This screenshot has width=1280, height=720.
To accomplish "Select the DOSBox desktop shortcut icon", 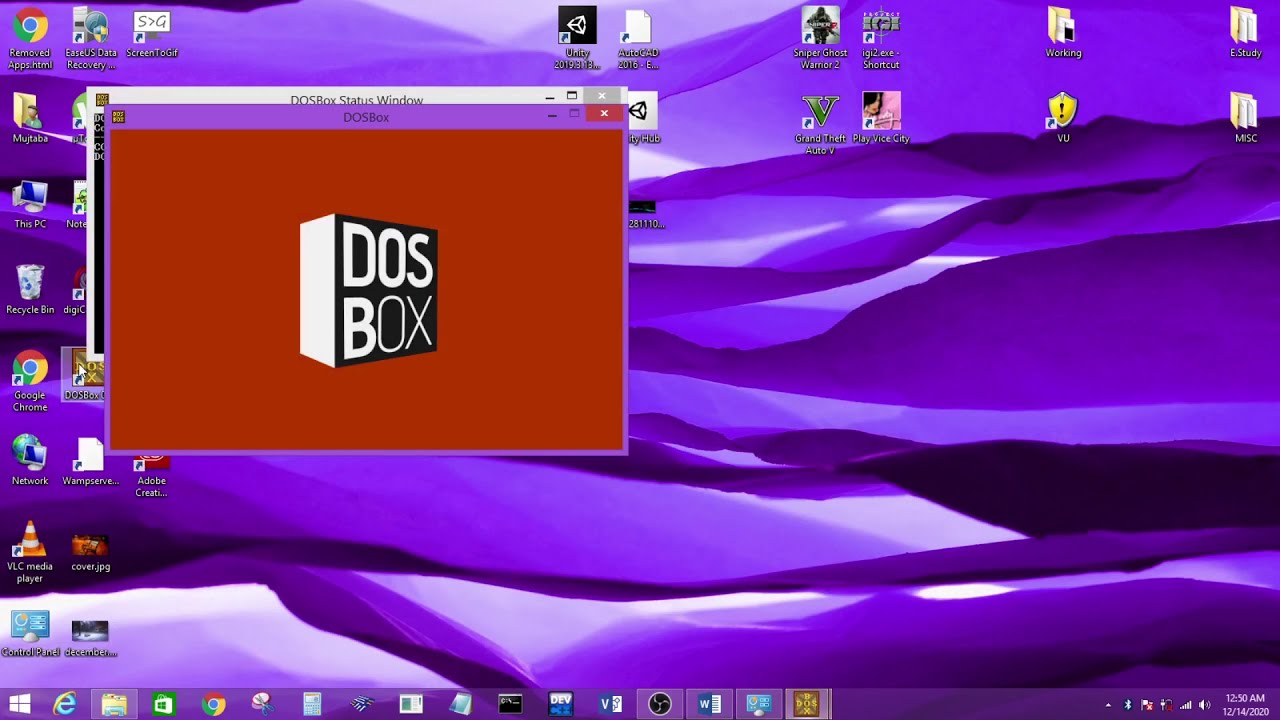I will point(82,375).
